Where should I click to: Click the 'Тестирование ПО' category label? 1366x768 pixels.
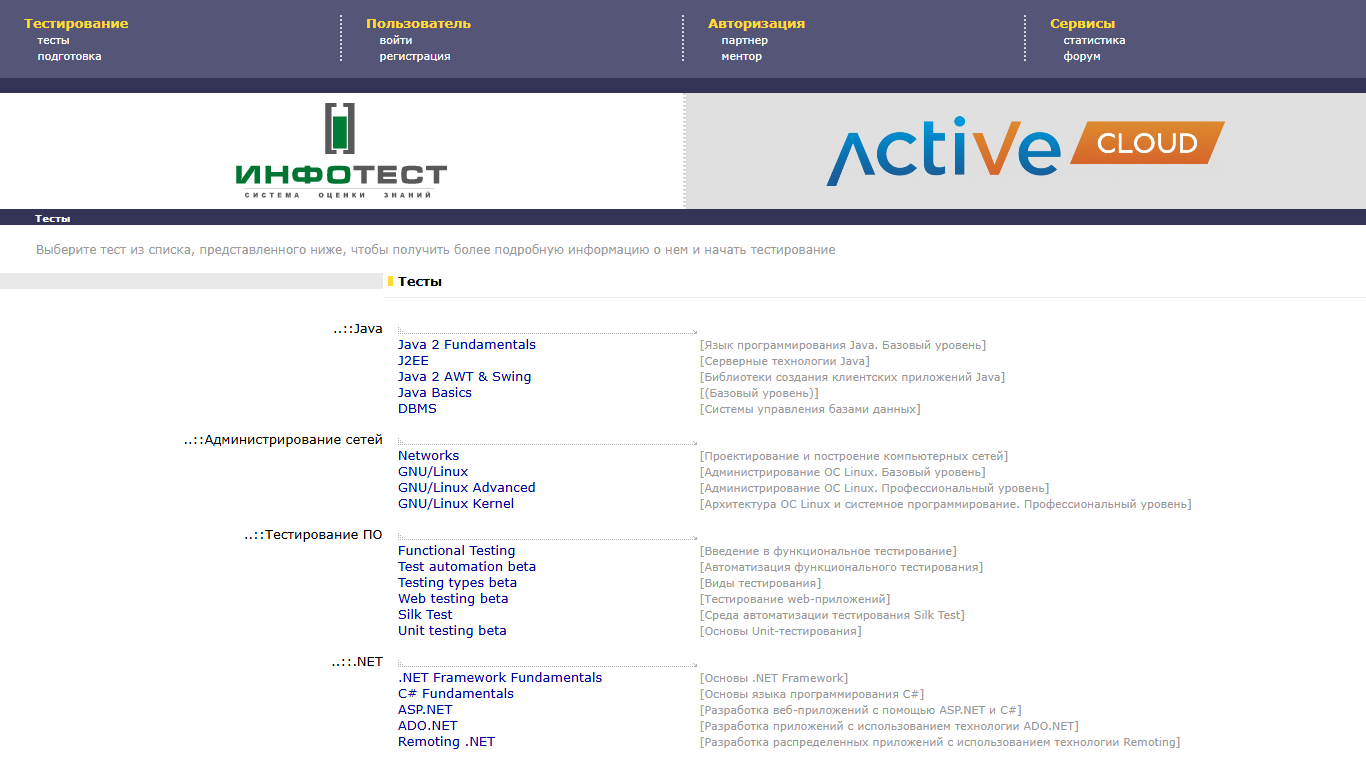pos(313,535)
